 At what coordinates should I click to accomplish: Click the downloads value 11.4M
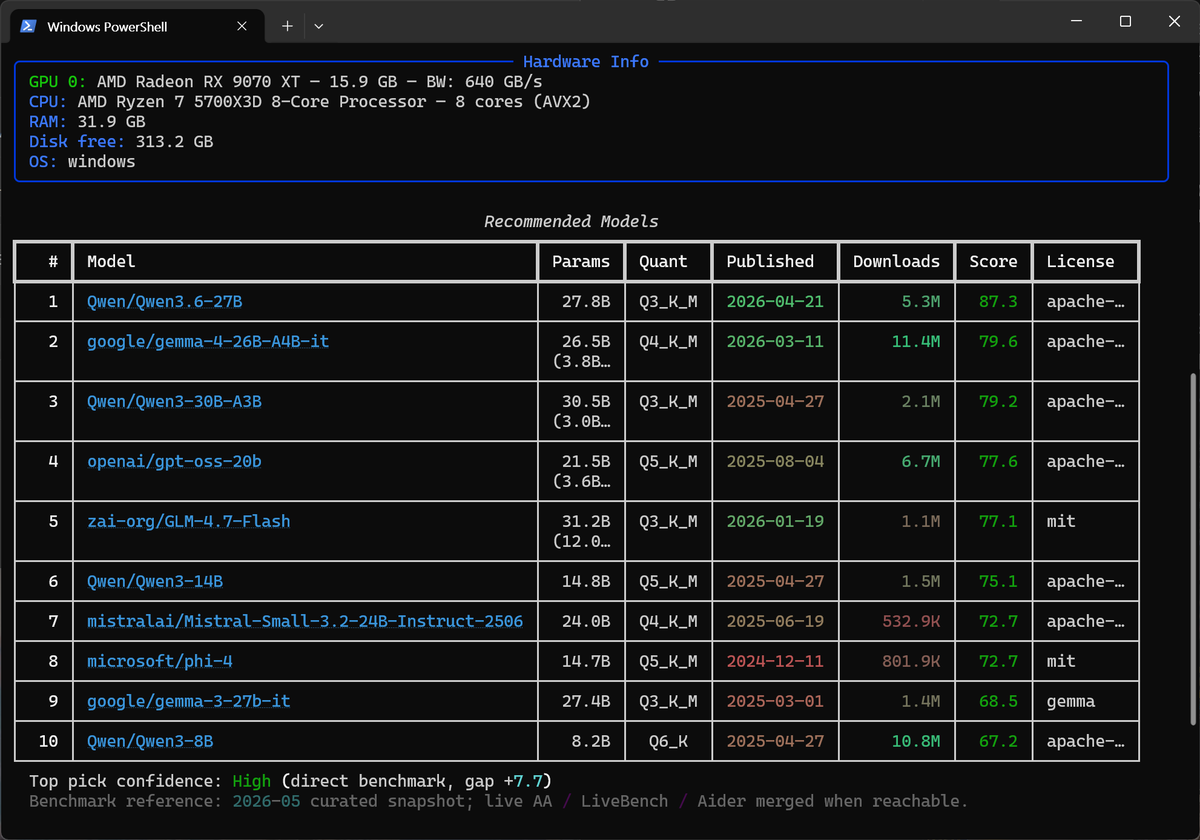916,341
